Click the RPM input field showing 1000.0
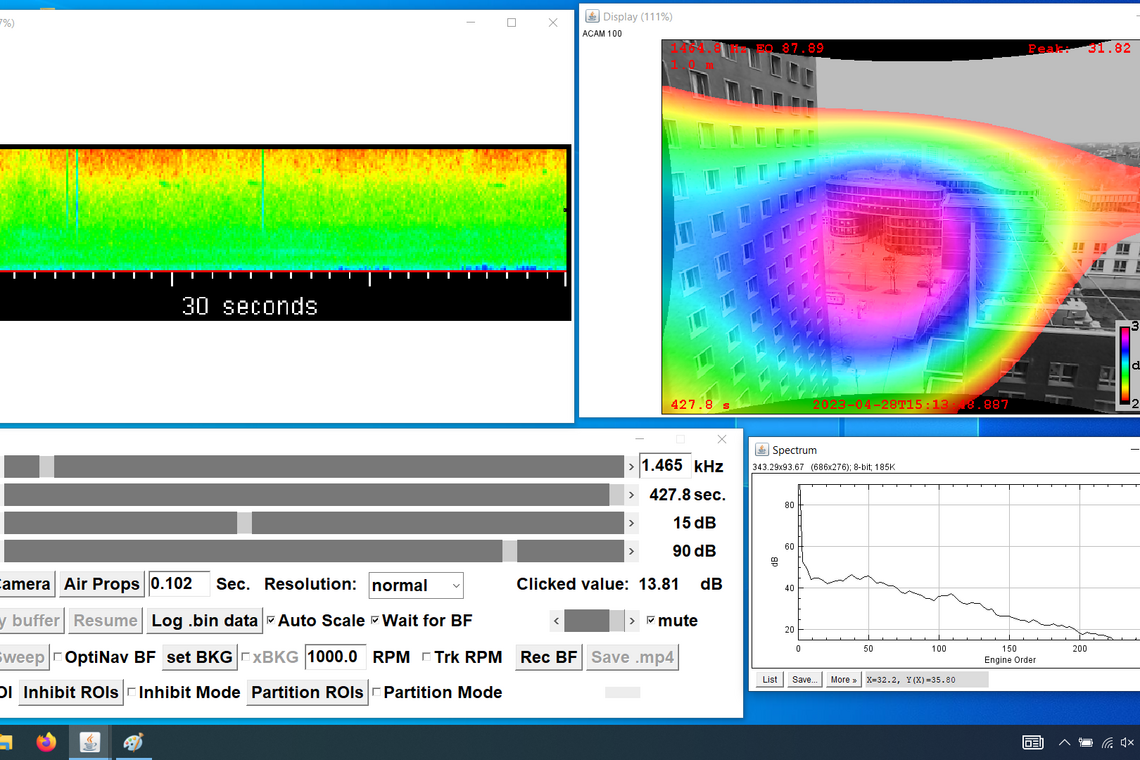1140x760 pixels. [x=335, y=656]
